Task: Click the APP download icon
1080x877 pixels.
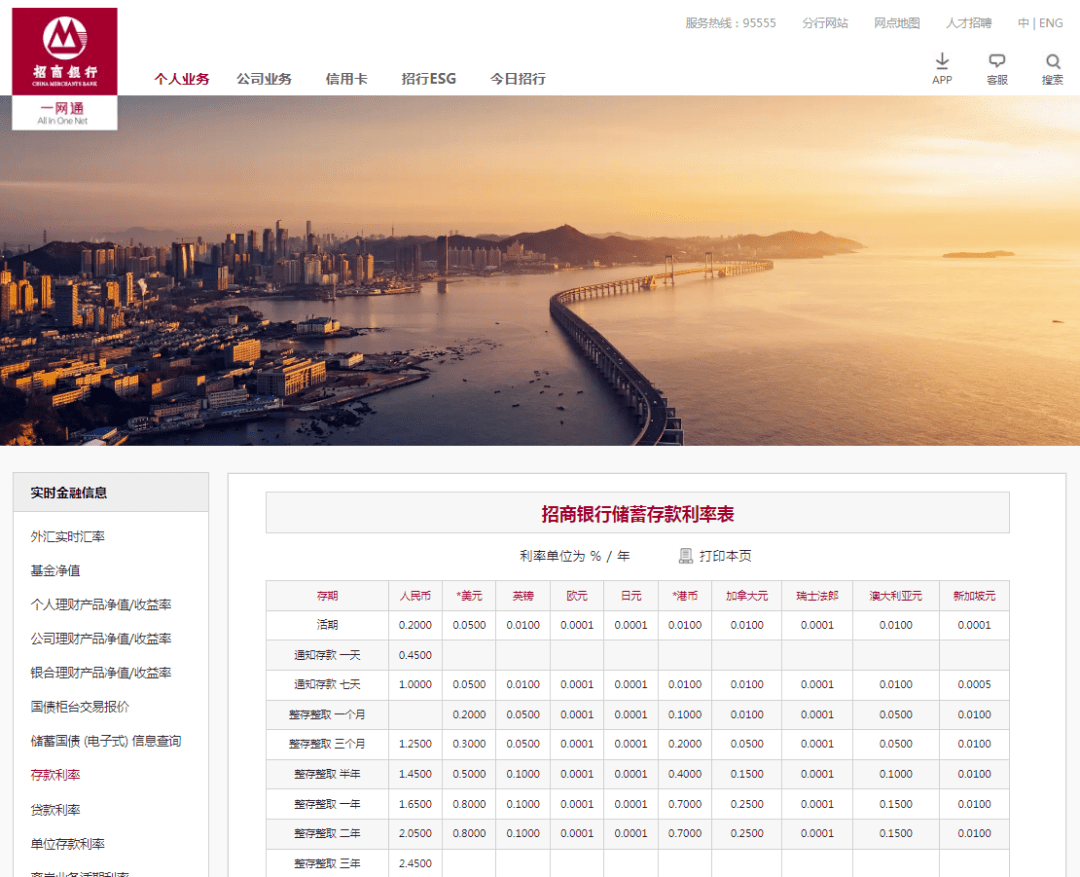Action: point(942,61)
